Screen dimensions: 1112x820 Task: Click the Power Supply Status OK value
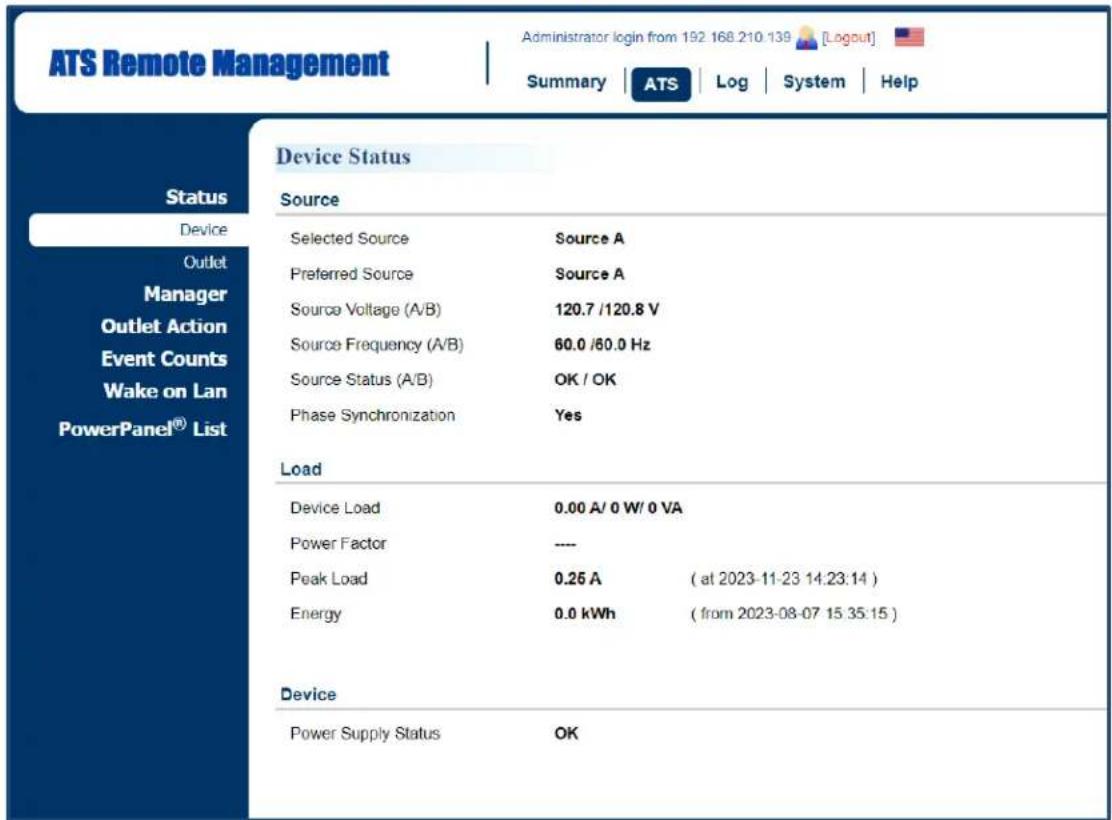pyautogui.click(x=566, y=733)
